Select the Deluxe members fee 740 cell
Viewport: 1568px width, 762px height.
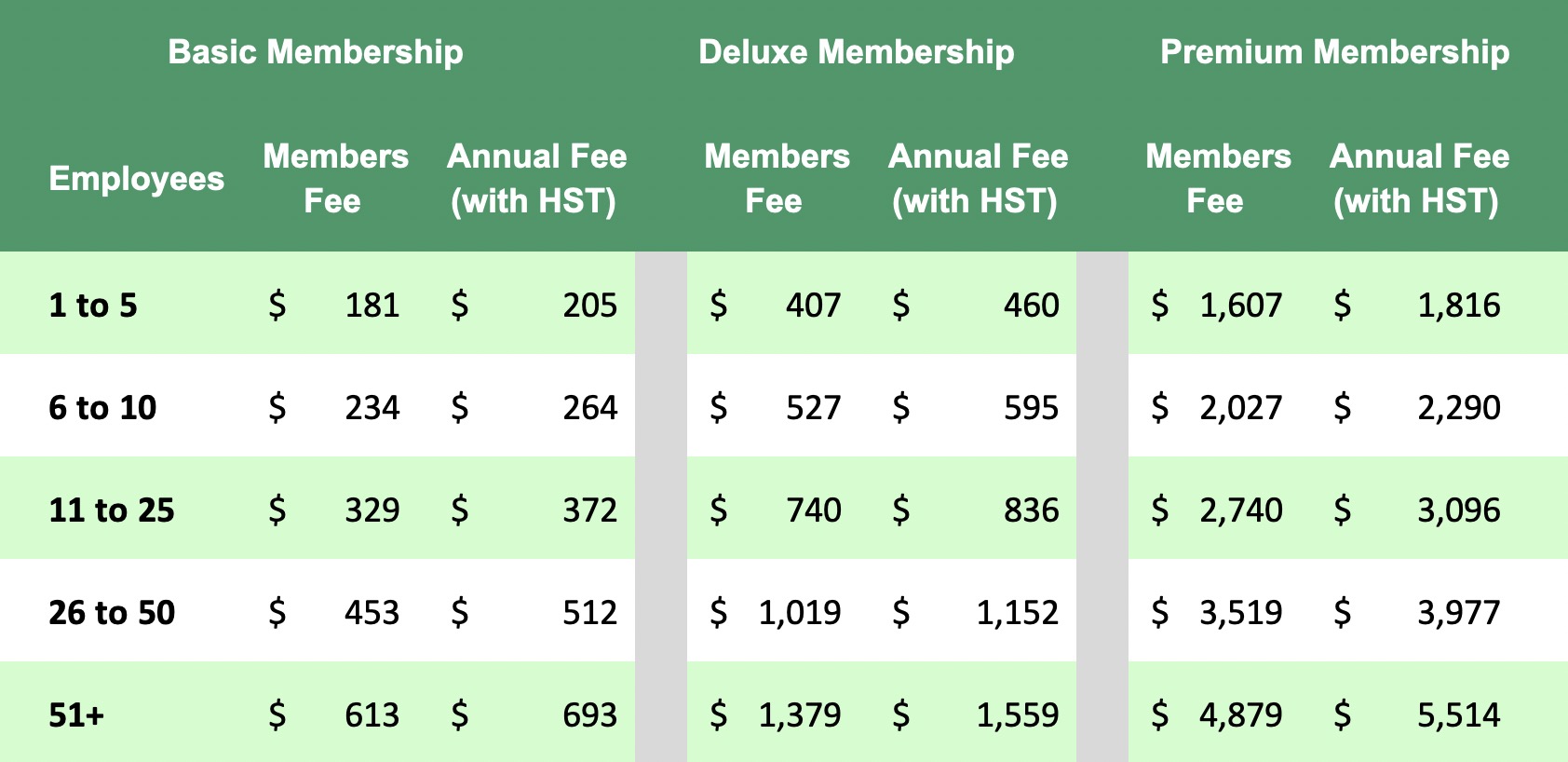pyautogui.click(x=776, y=510)
